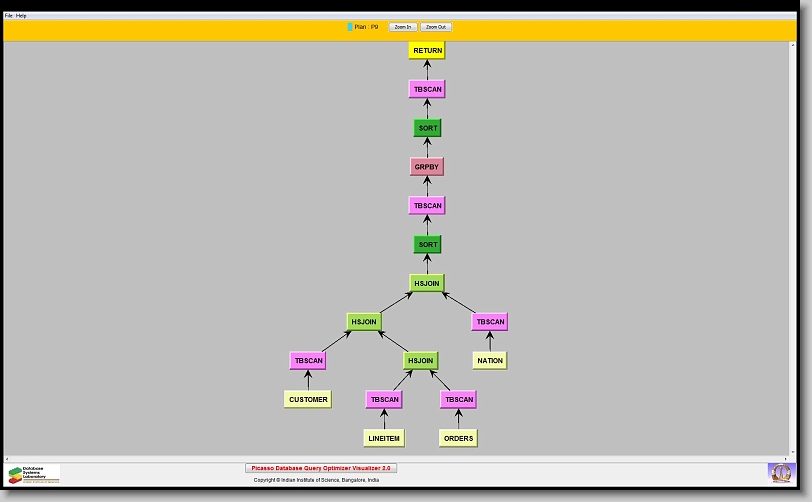The height and width of the screenshot is (502, 812).
Task: Select the ORDERS table node
Action: (458, 438)
